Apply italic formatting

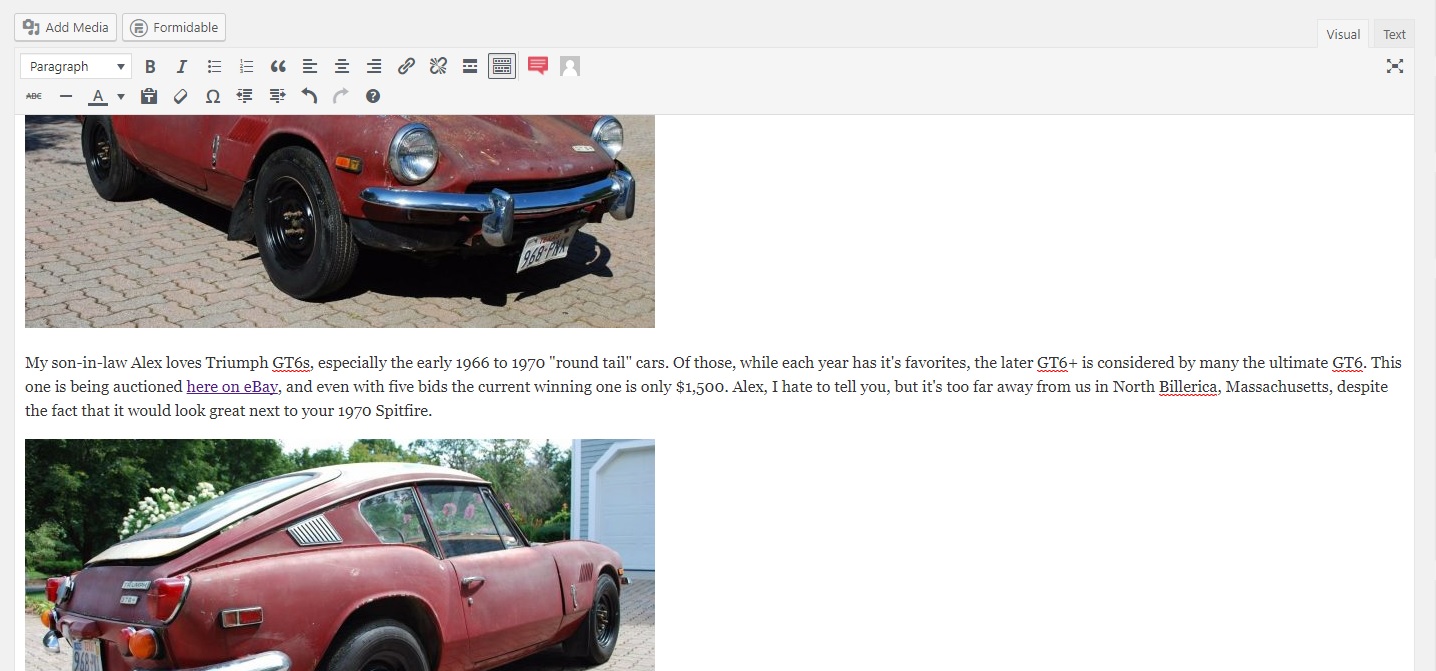[182, 67]
